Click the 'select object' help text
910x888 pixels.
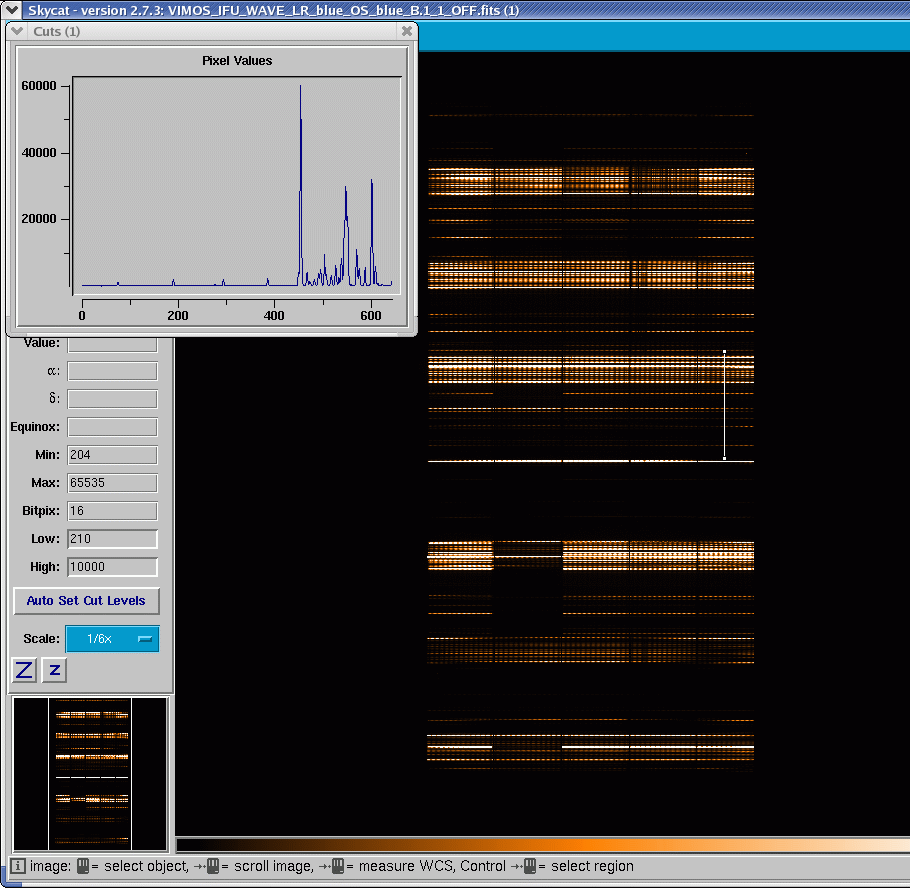point(146,867)
